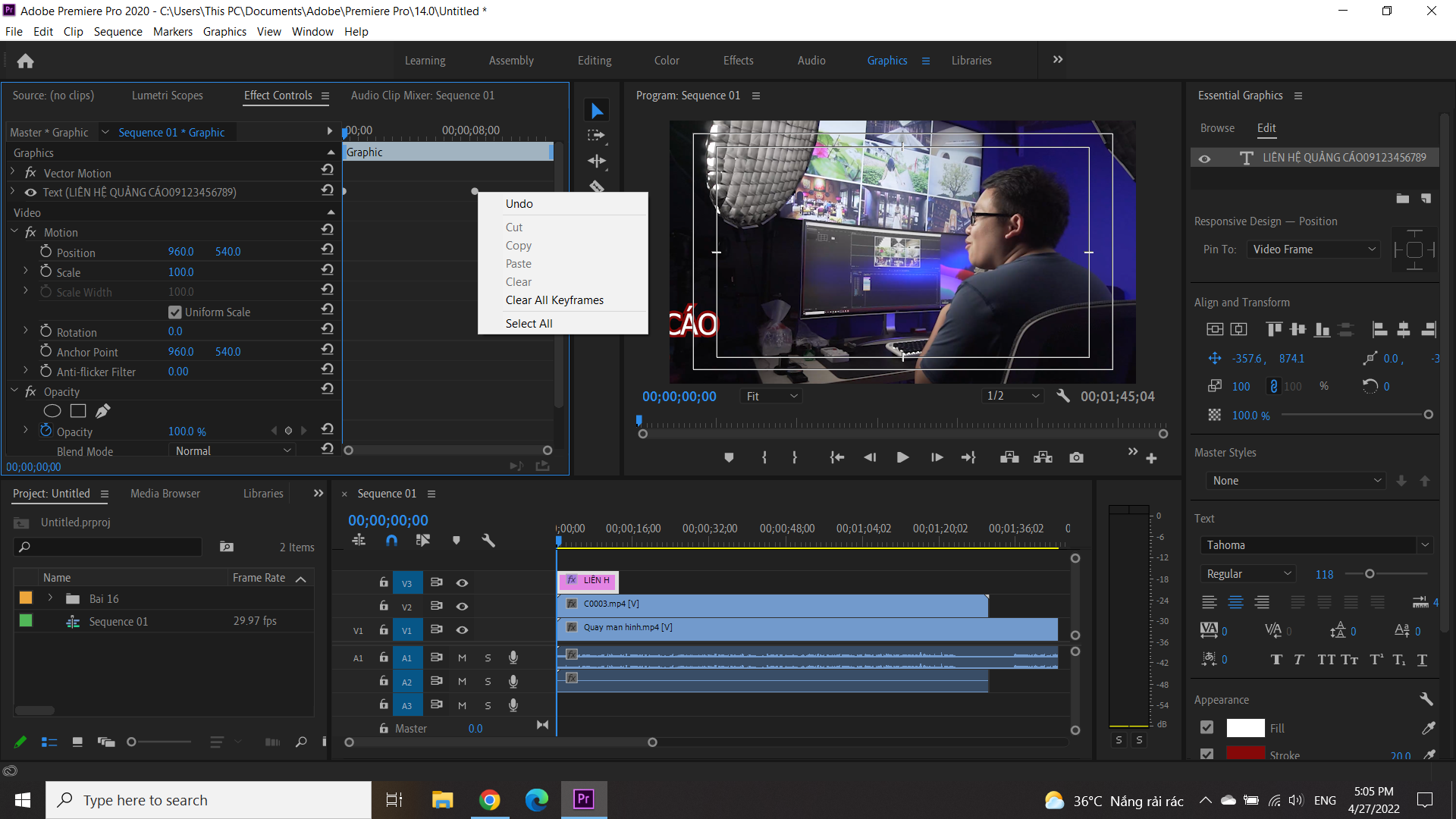This screenshot has height=819, width=1456.
Task: Play the Program monitor
Action: coord(902,457)
